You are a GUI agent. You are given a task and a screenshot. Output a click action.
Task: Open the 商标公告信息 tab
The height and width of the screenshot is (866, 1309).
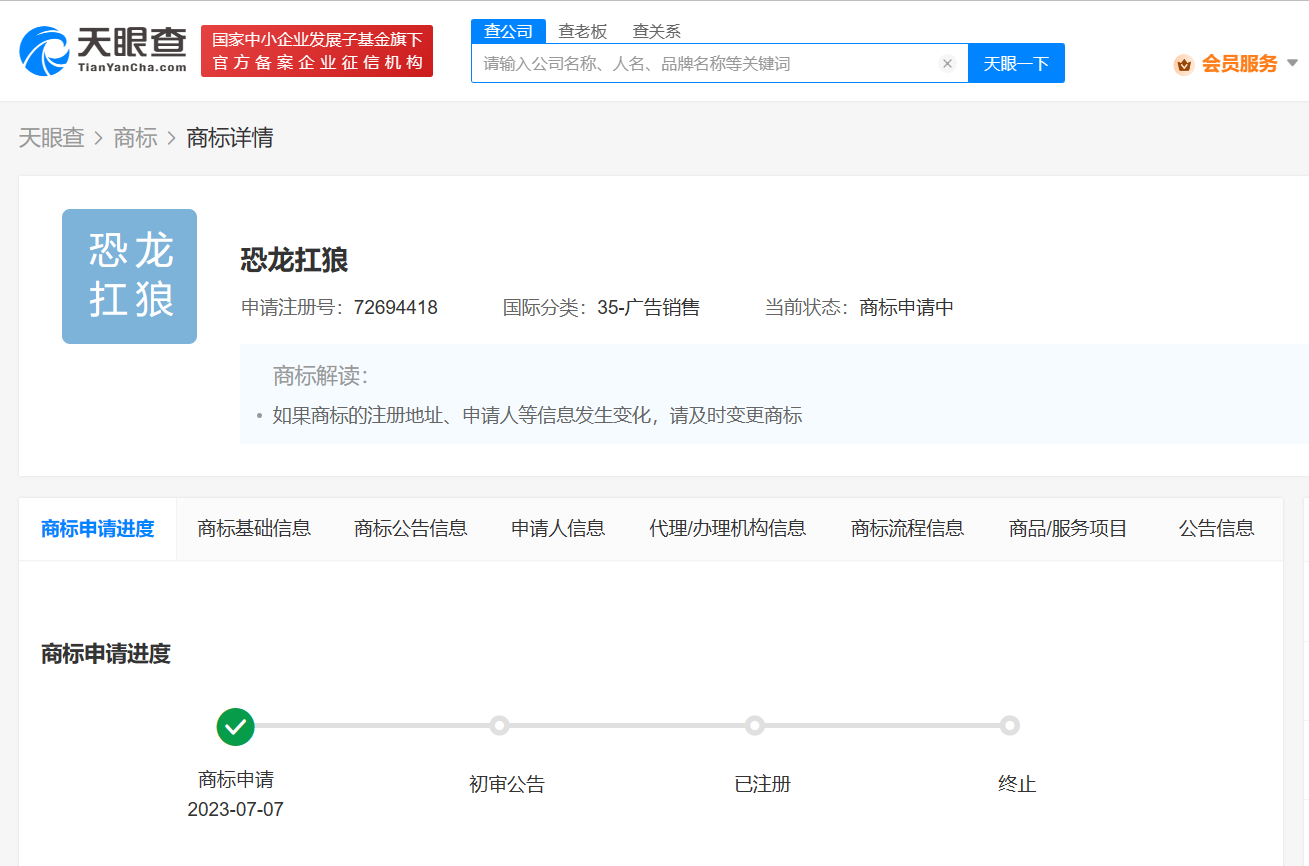tap(411, 529)
